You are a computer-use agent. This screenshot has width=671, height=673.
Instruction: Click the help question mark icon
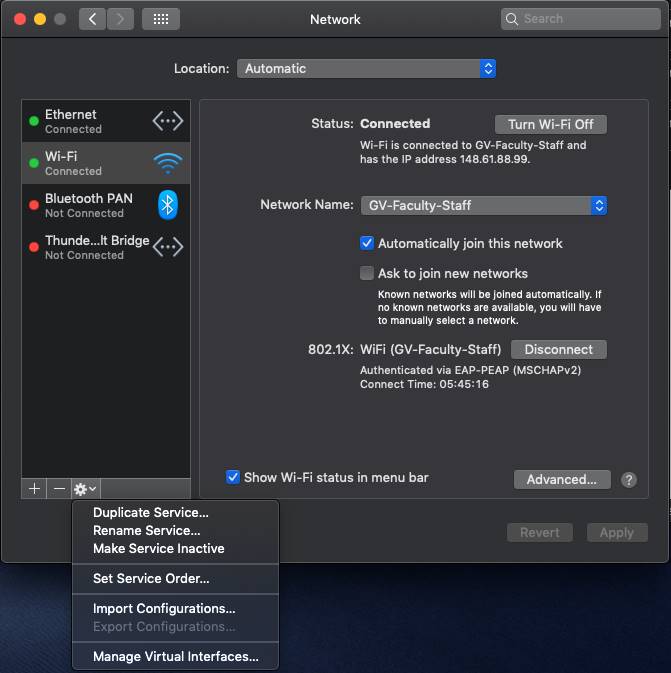click(629, 480)
